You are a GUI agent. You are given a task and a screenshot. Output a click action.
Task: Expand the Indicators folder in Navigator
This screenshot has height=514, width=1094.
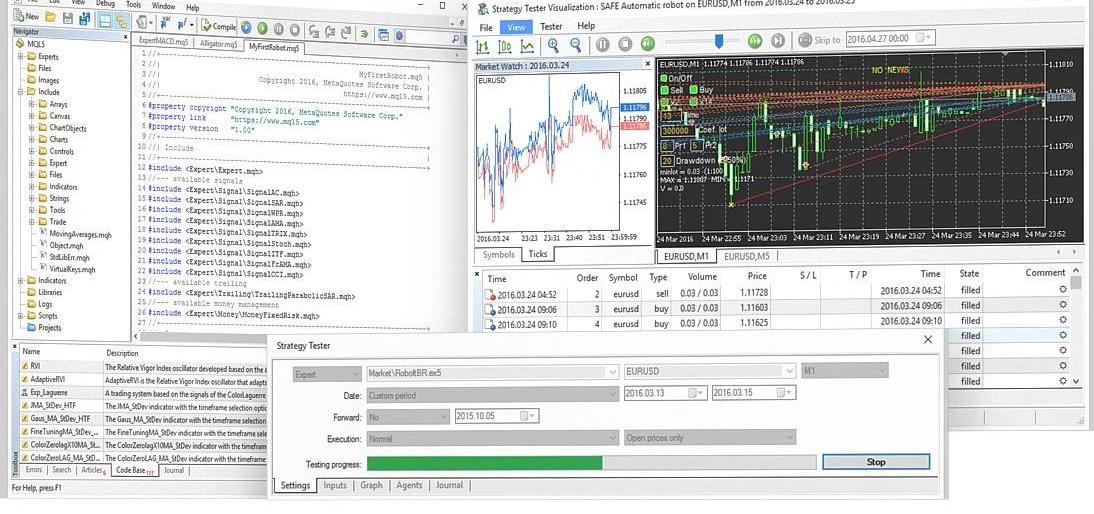(21, 280)
